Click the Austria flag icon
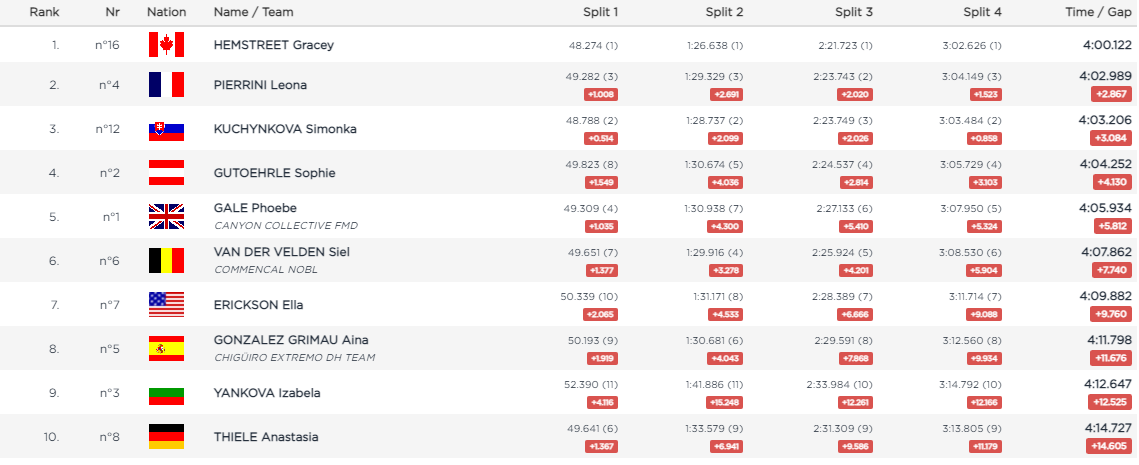Image resolution: width=1139 pixels, height=465 pixels. [x=166, y=173]
